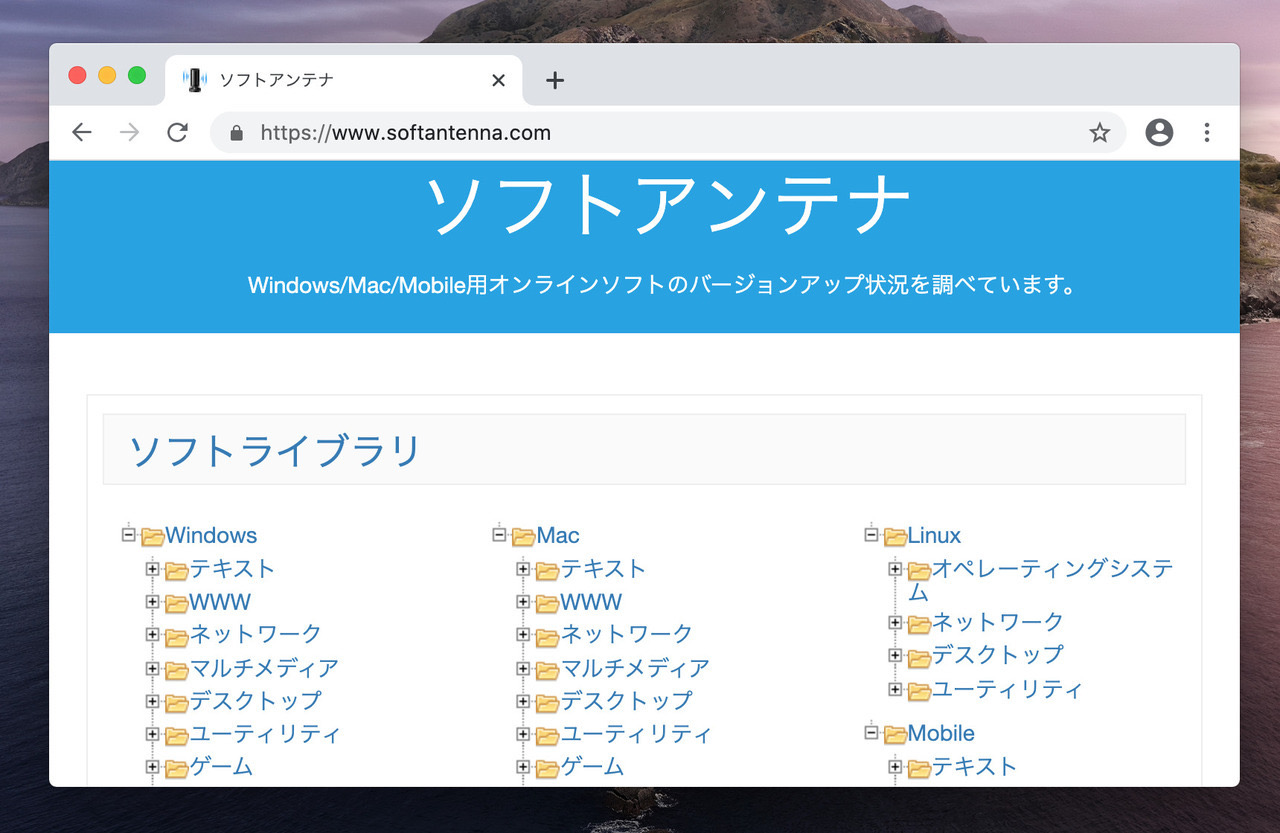This screenshot has height=833, width=1280.
Task: Open オペレーティングシステム link under Linux
Action: click(1040, 580)
